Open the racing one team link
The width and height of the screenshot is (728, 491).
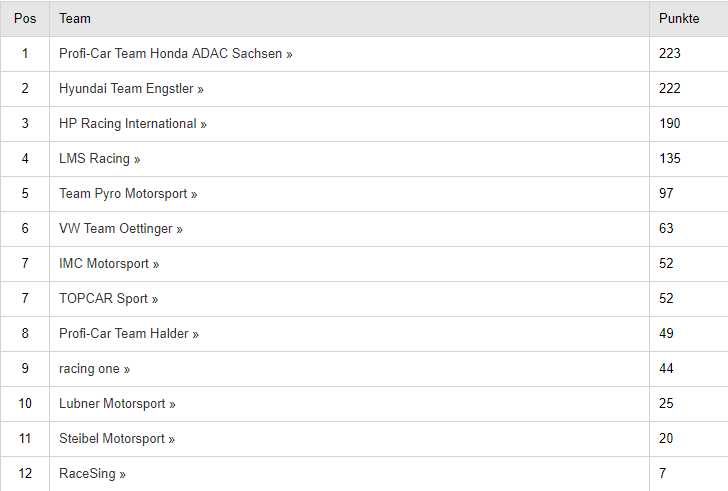click(x=94, y=369)
